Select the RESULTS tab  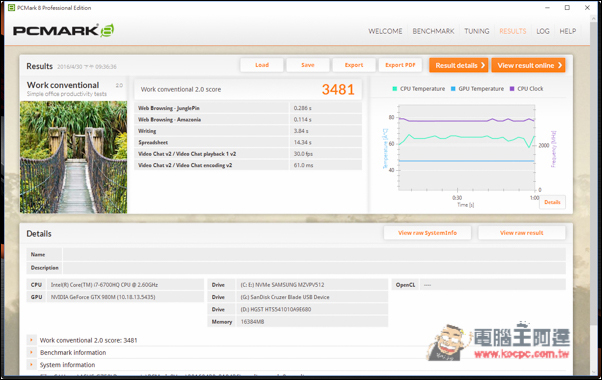point(513,31)
